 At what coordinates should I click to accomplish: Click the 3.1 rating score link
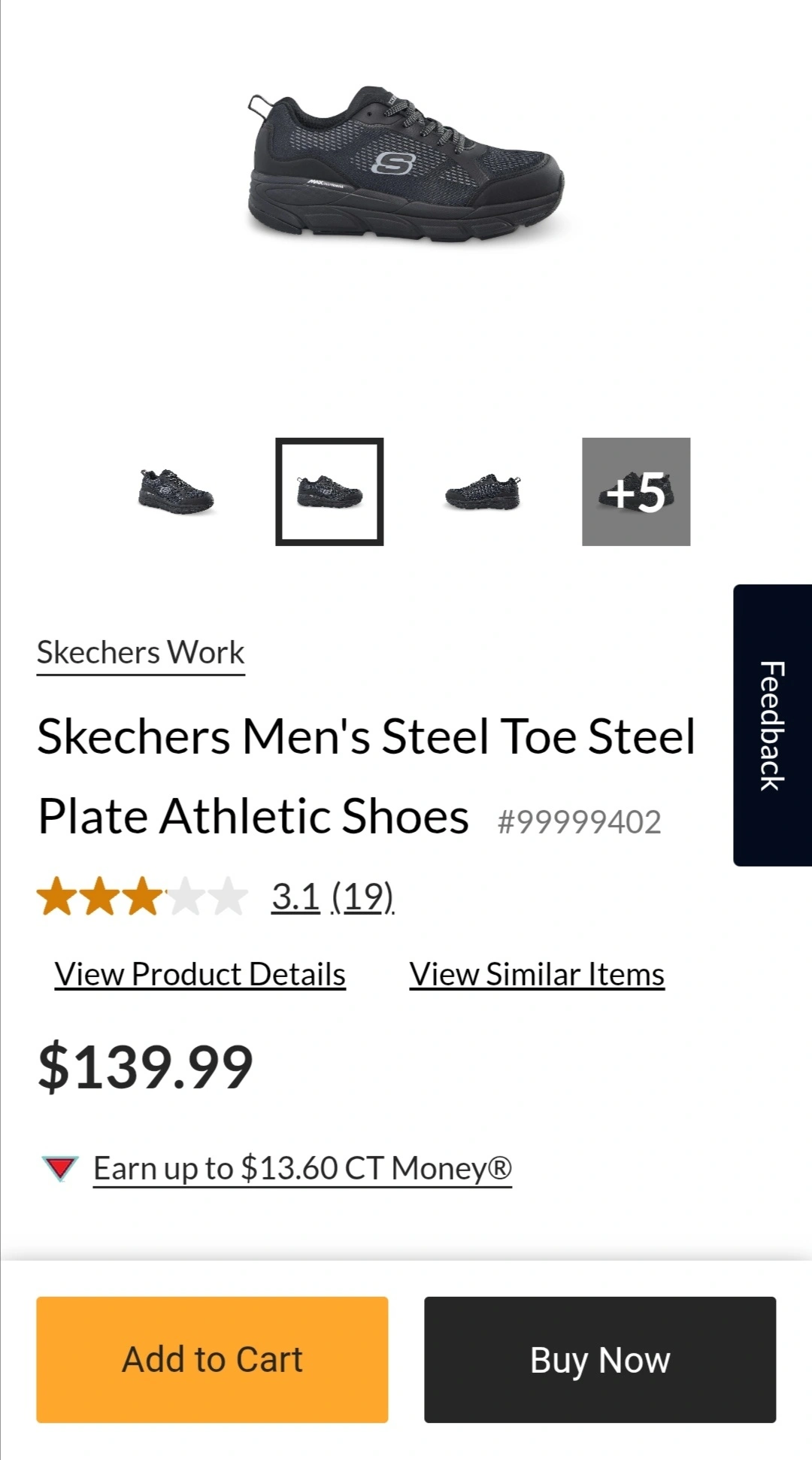[x=295, y=897]
